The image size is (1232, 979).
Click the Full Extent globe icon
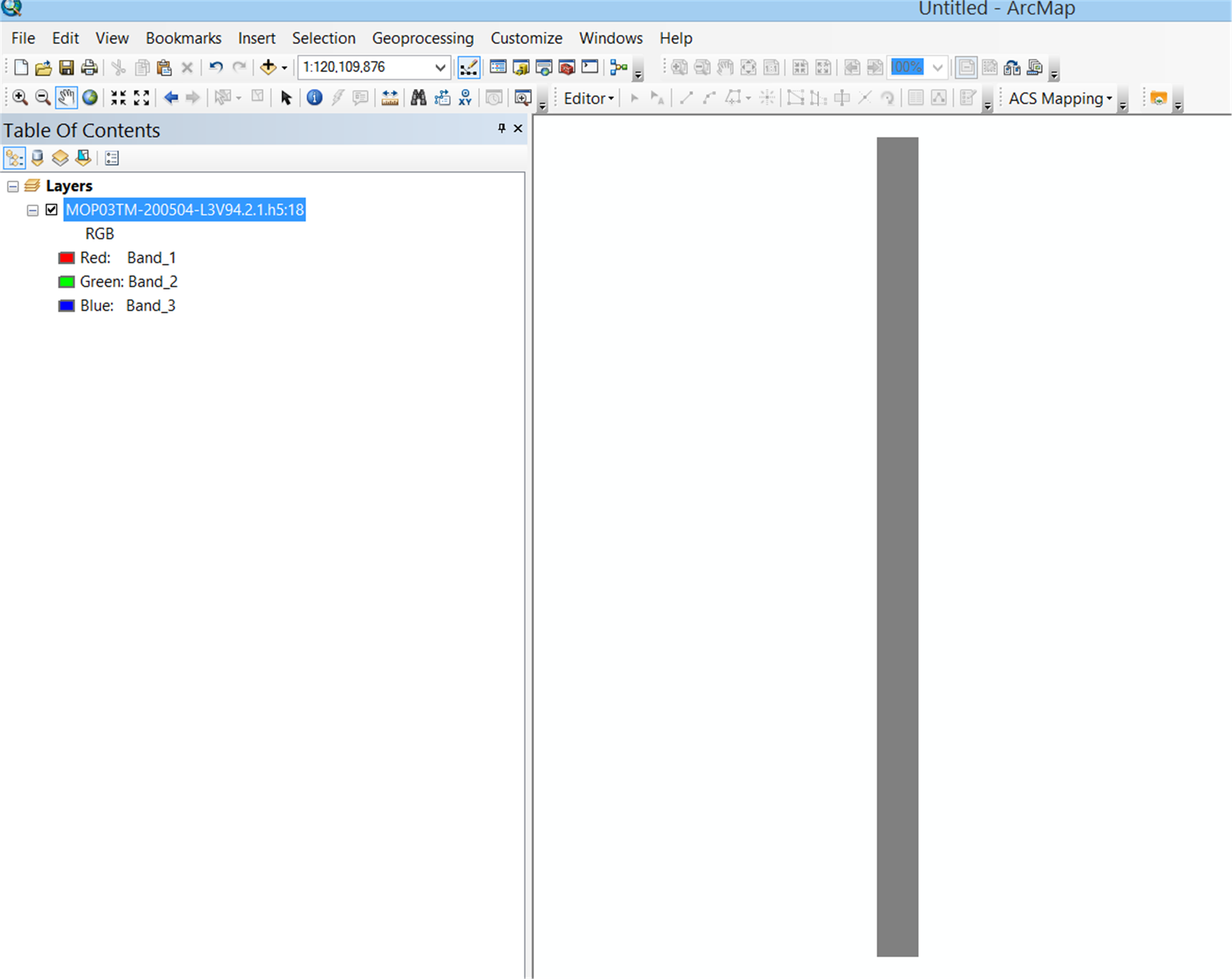click(90, 98)
